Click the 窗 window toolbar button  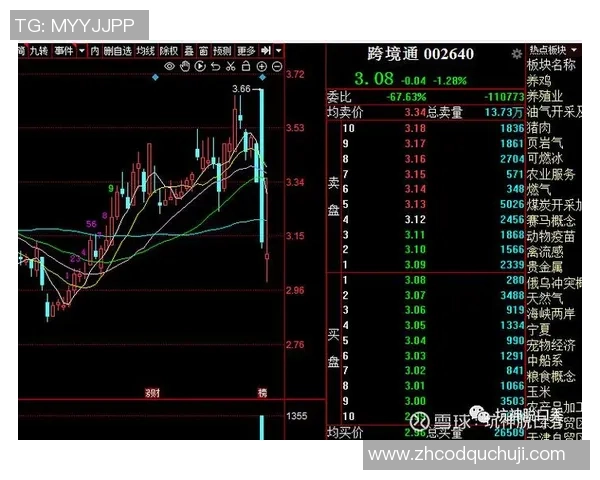[x=204, y=51]
